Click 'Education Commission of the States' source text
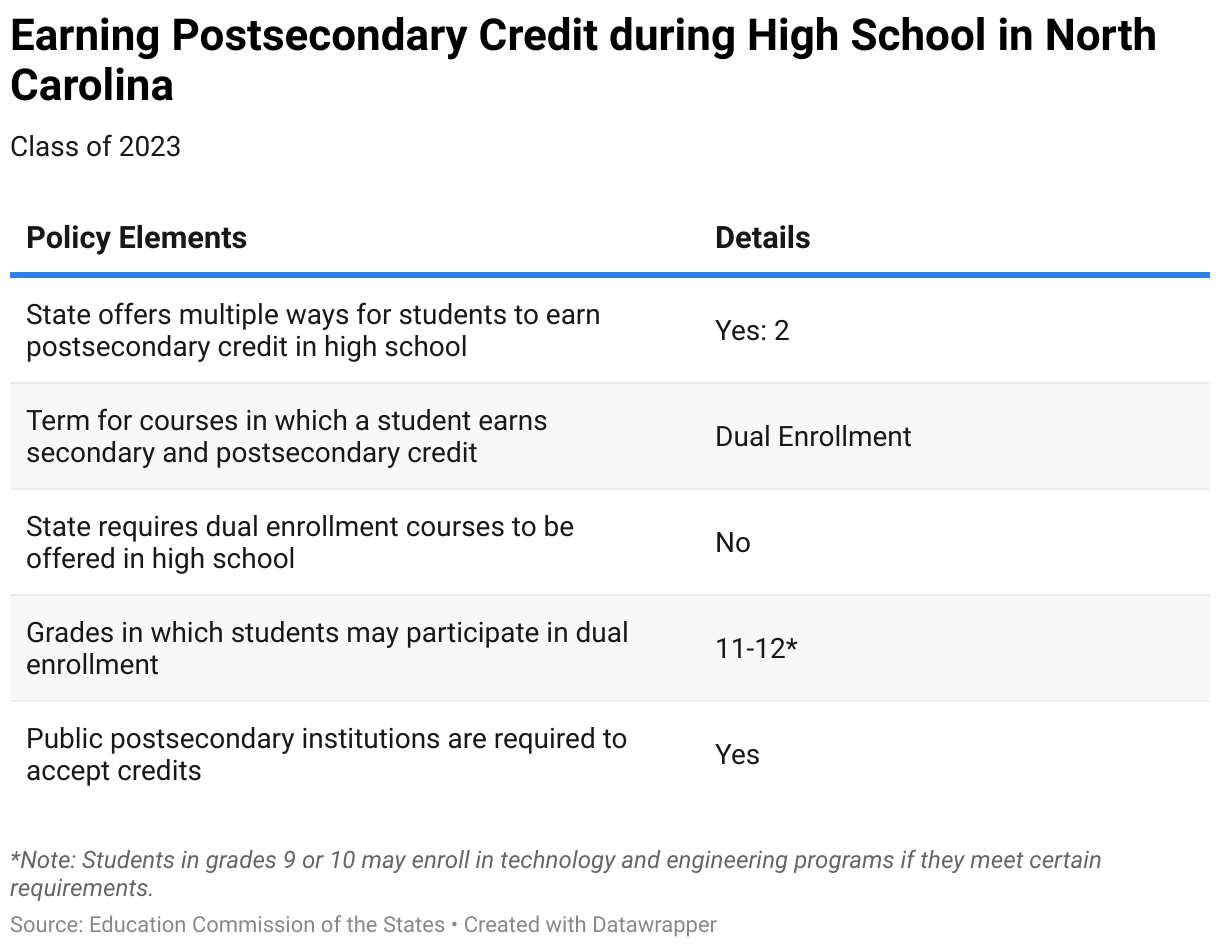This screenshot has height=948, width=1220. (266, 925)
